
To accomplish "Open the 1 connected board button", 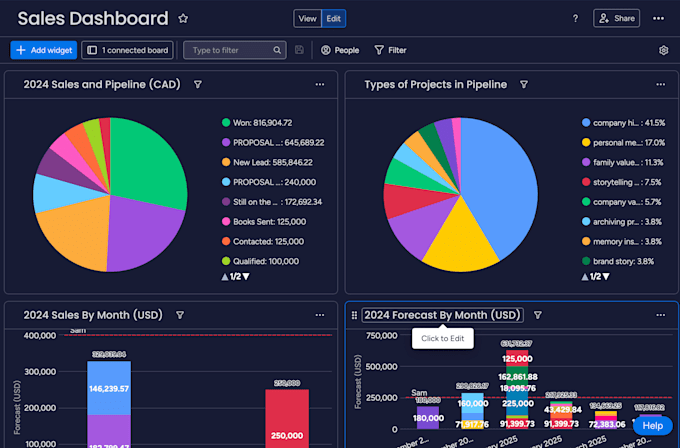I will pos(128,50).
